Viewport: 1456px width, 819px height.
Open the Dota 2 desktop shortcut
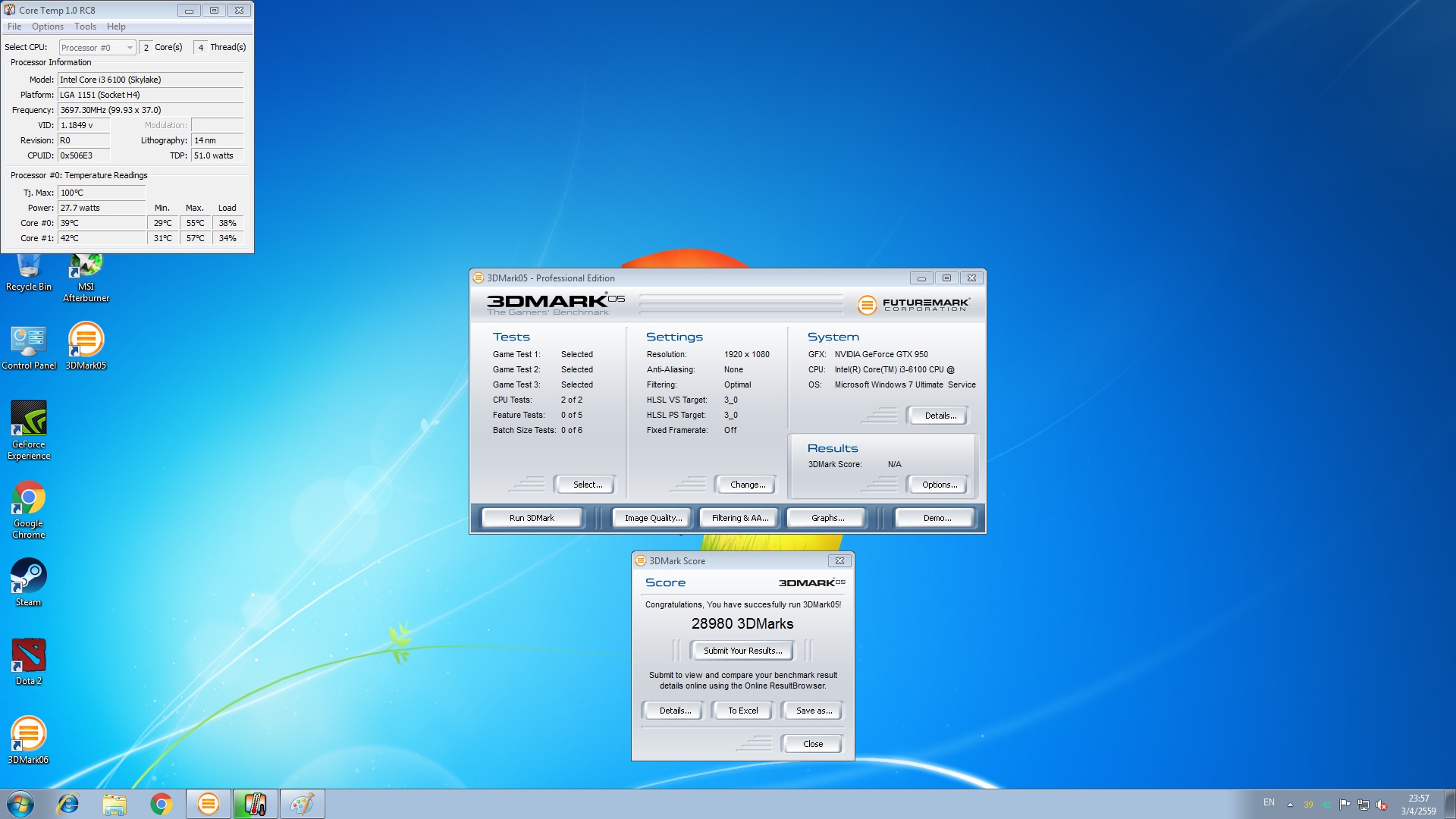(28, 657)
